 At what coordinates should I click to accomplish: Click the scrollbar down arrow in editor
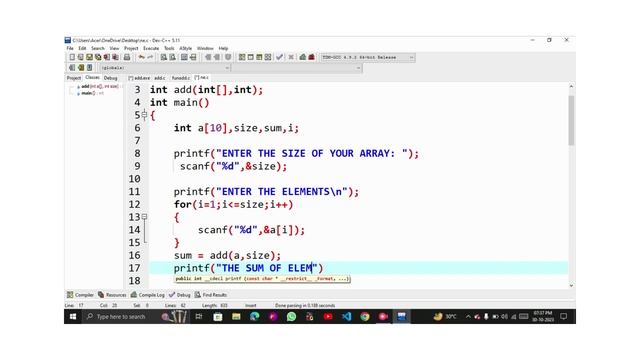[x=571, y=285]
